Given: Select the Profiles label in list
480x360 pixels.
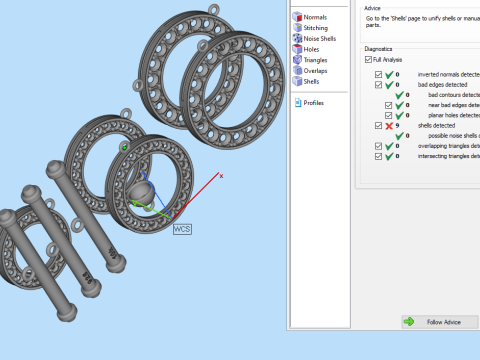Looking at the screenshot, I should 314,103.
